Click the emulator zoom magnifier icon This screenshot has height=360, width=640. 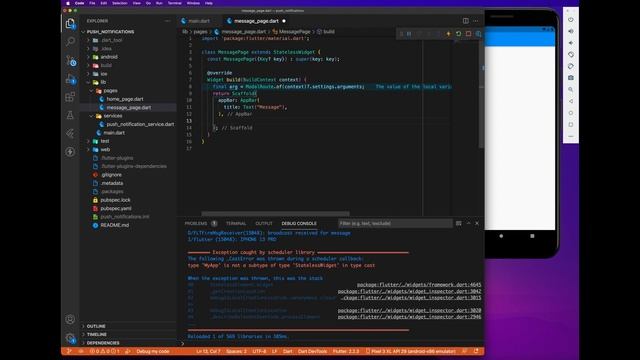pos(571,89)
